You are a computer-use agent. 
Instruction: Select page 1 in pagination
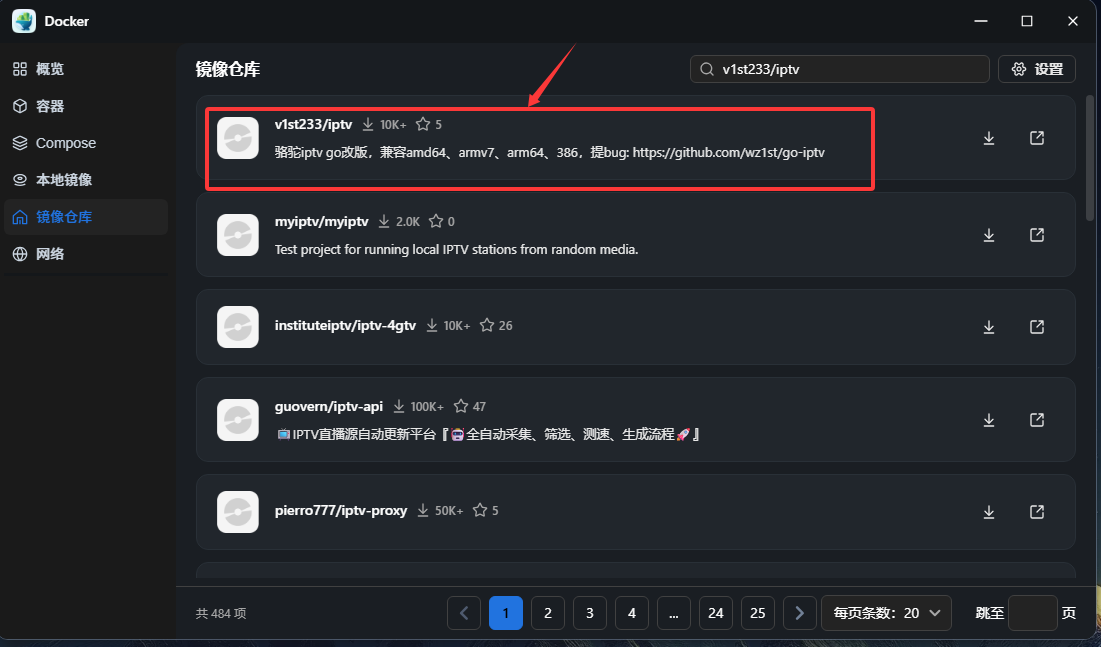tap(506, 613)
